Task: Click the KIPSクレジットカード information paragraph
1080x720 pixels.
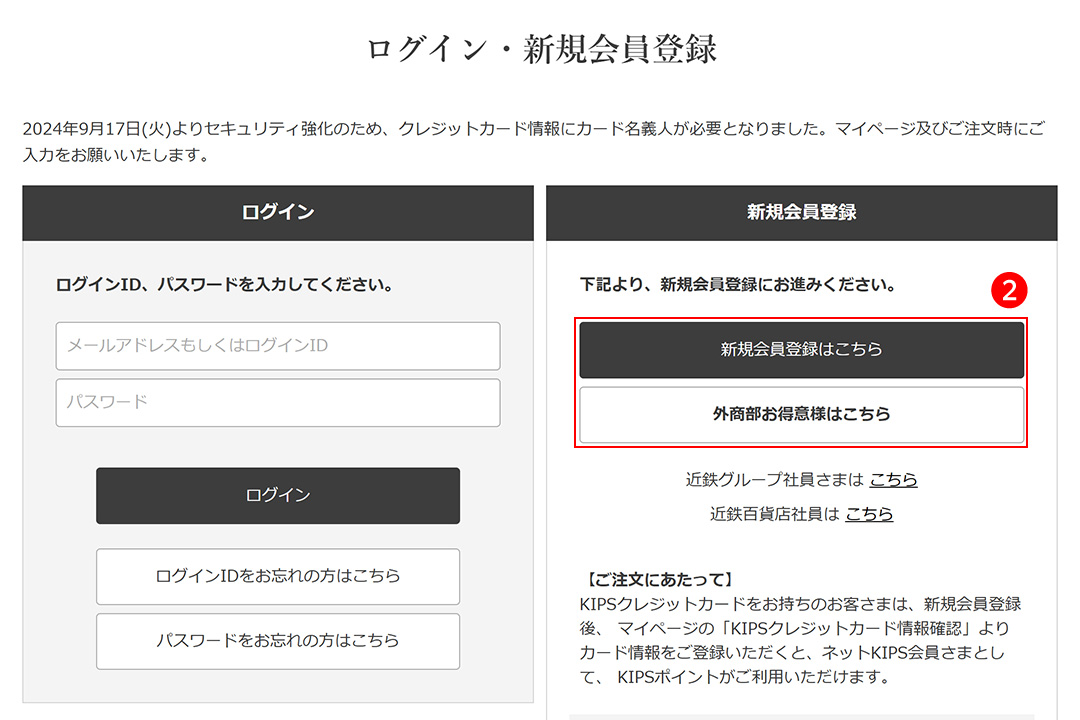Action: [800, 640]
